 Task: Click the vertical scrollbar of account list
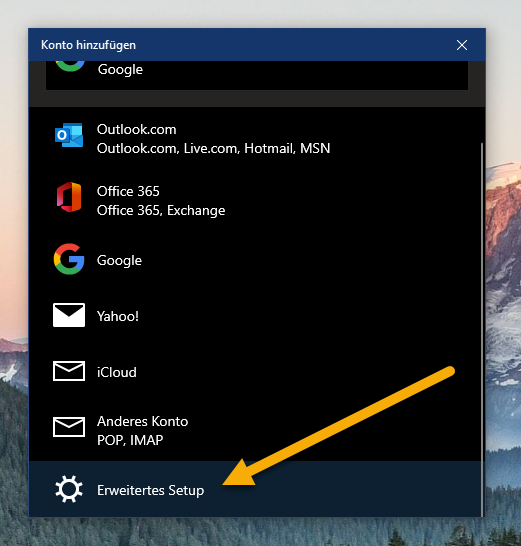[x=482, y=329]
